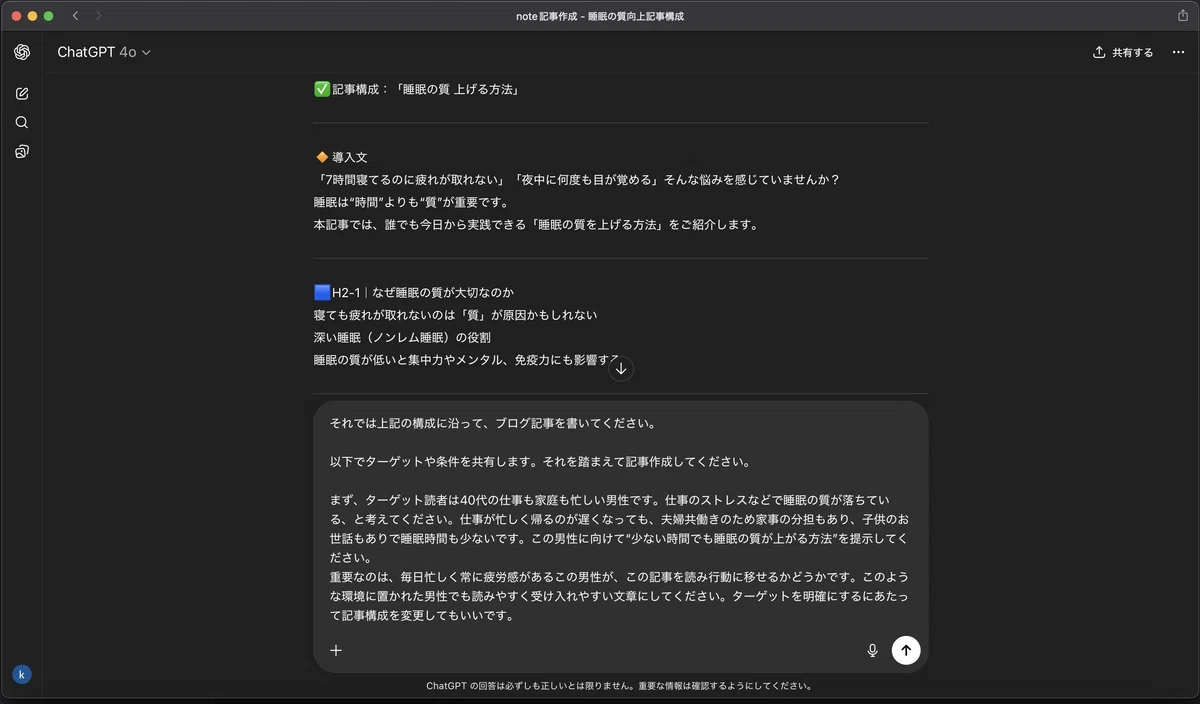Open the ChatGPT 4o model dropdown
This screenshot has width=1200, height=704.
(x=104, y=52)
